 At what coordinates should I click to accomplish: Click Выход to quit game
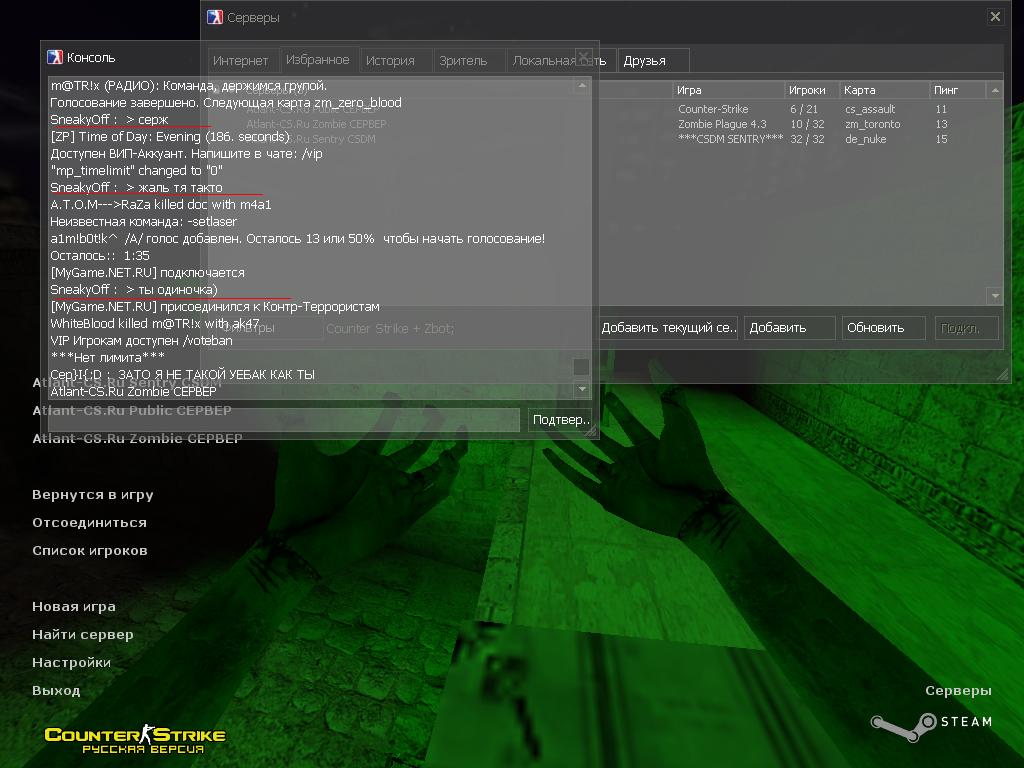pos(56,691)
